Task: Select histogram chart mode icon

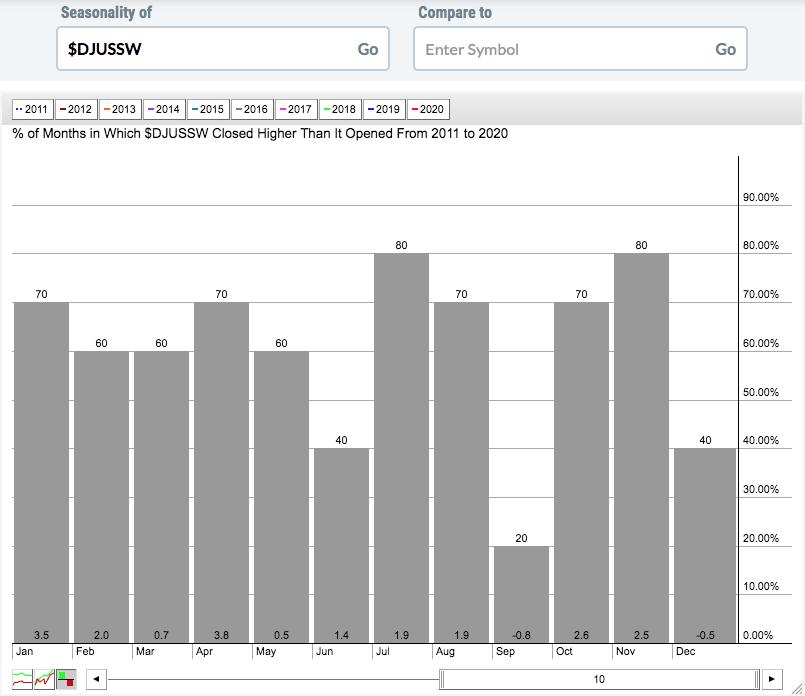Action: pos(66,679)
